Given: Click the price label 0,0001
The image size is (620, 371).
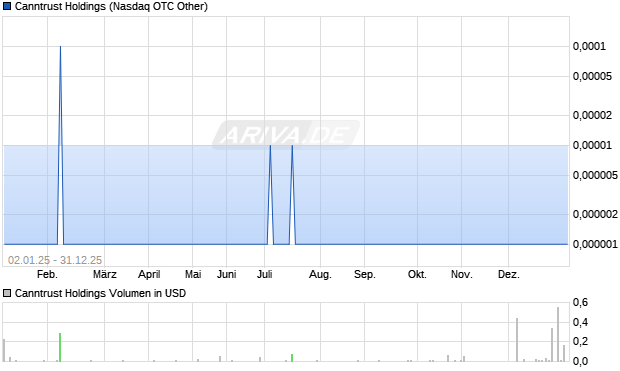Looking at the screenshot, I should (589, 46).
